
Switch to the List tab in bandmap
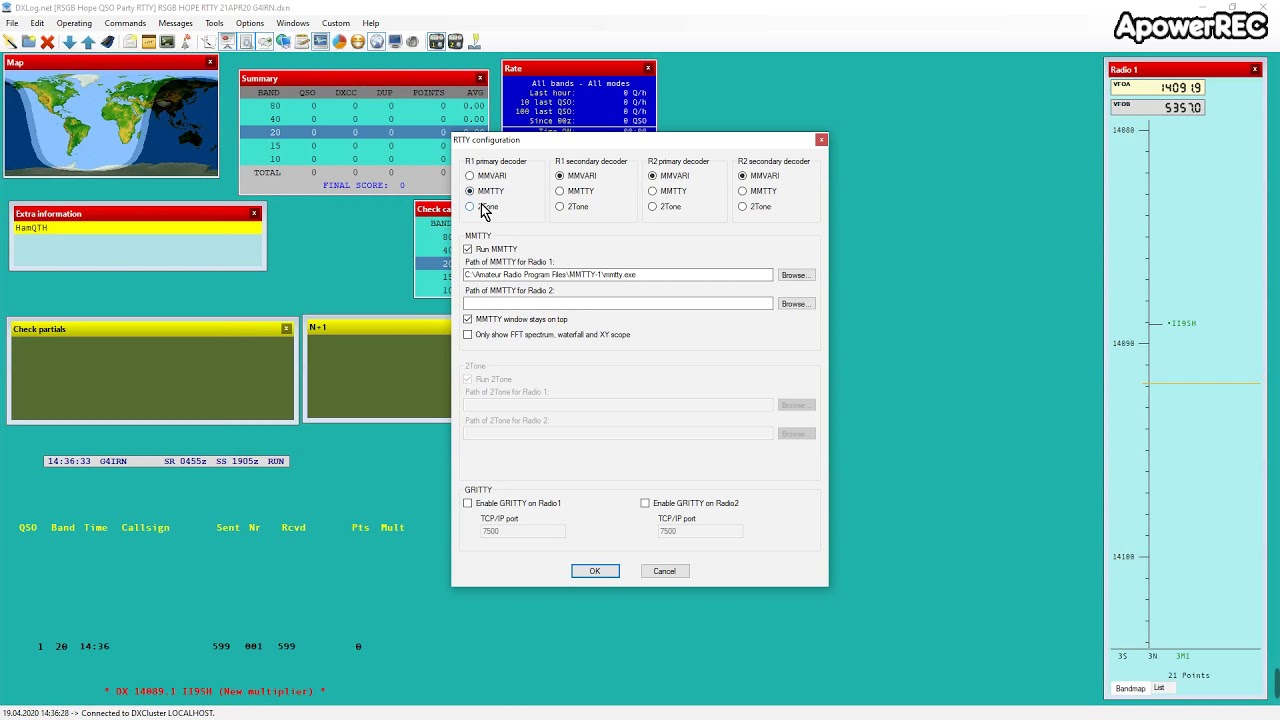click(1159, 688)
